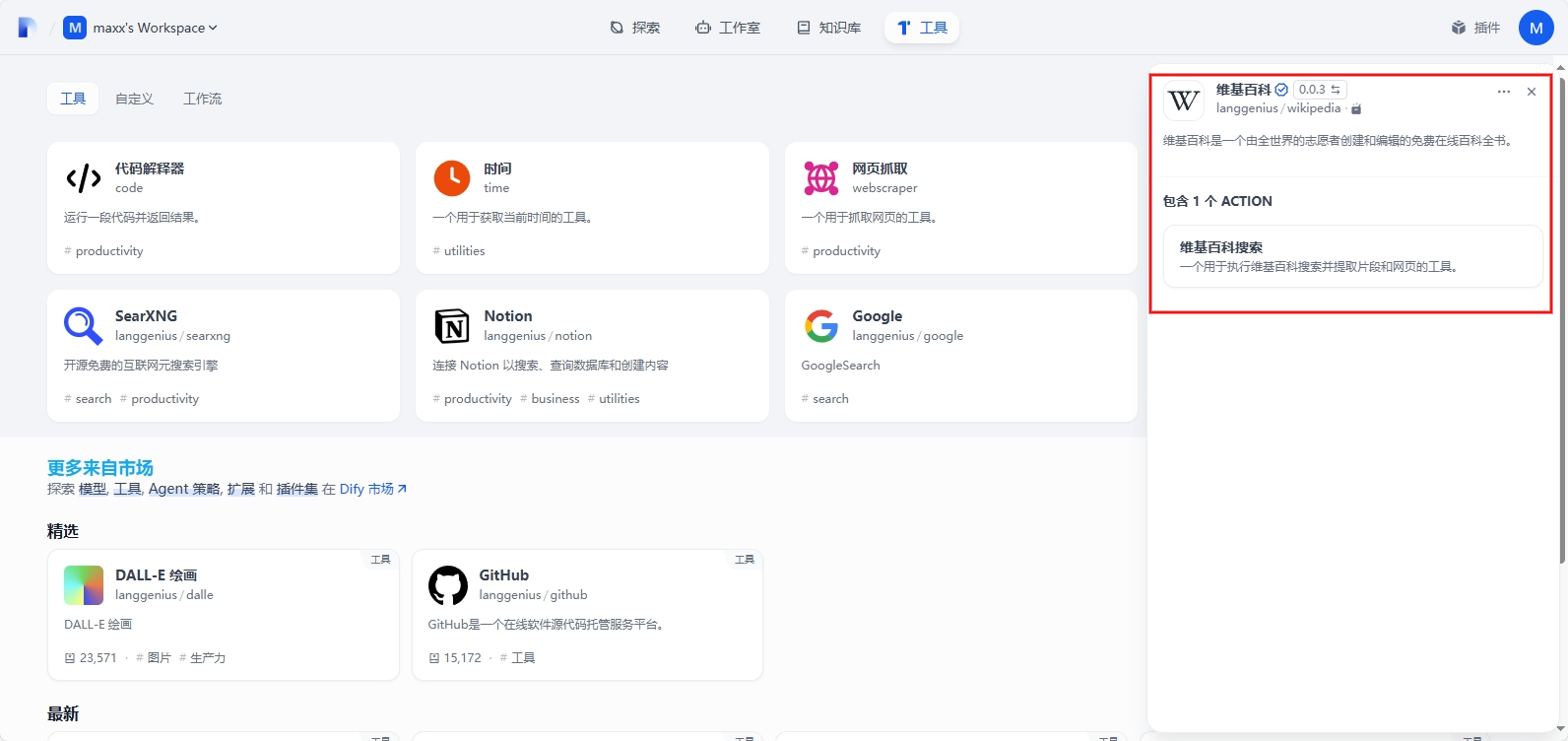Click the page vertical scrollbar
This screenshot has height=741, width=1568.
[x=1562, y=320]
